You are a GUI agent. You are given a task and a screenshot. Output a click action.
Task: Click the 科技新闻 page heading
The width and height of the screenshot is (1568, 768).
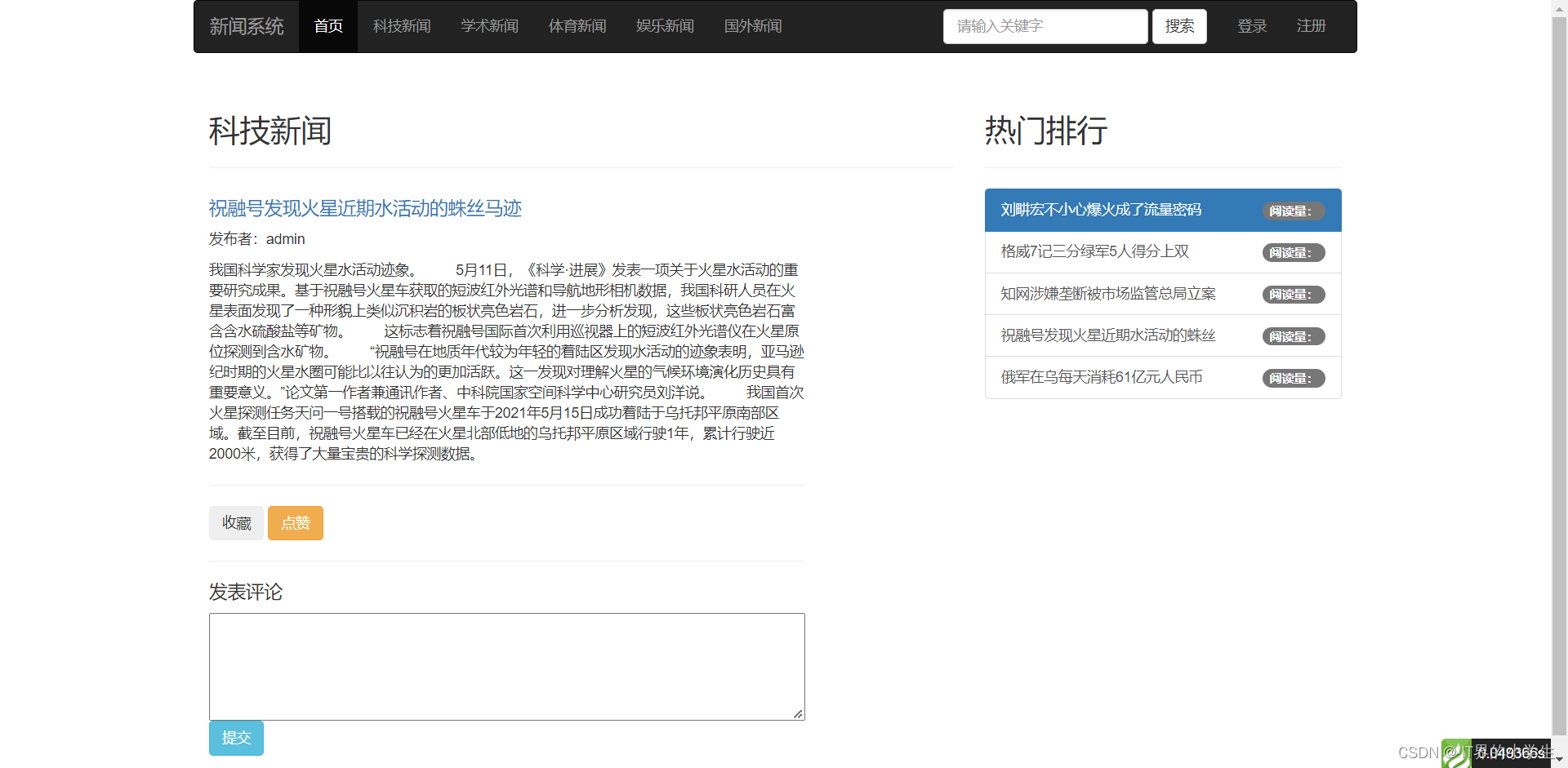270,131
